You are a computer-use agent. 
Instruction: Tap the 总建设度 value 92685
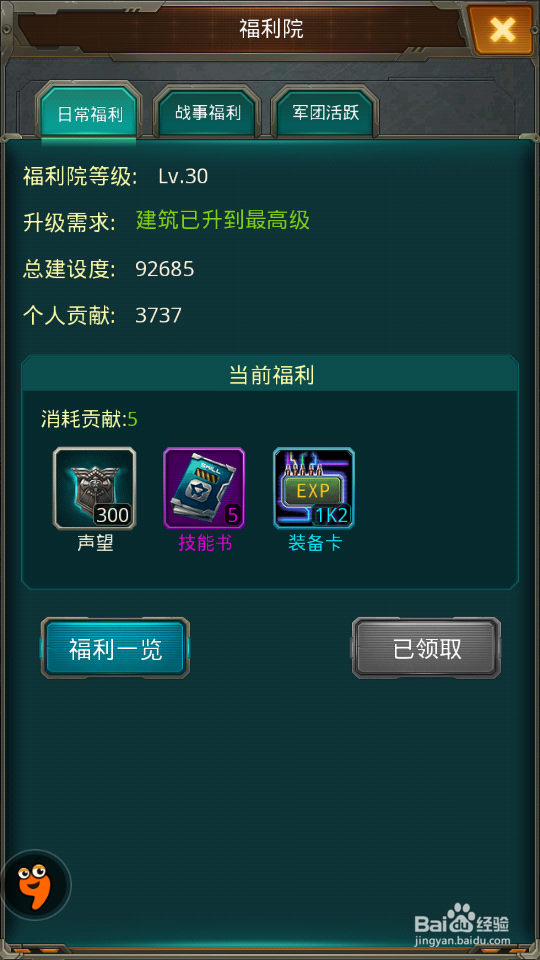(165, 269)
